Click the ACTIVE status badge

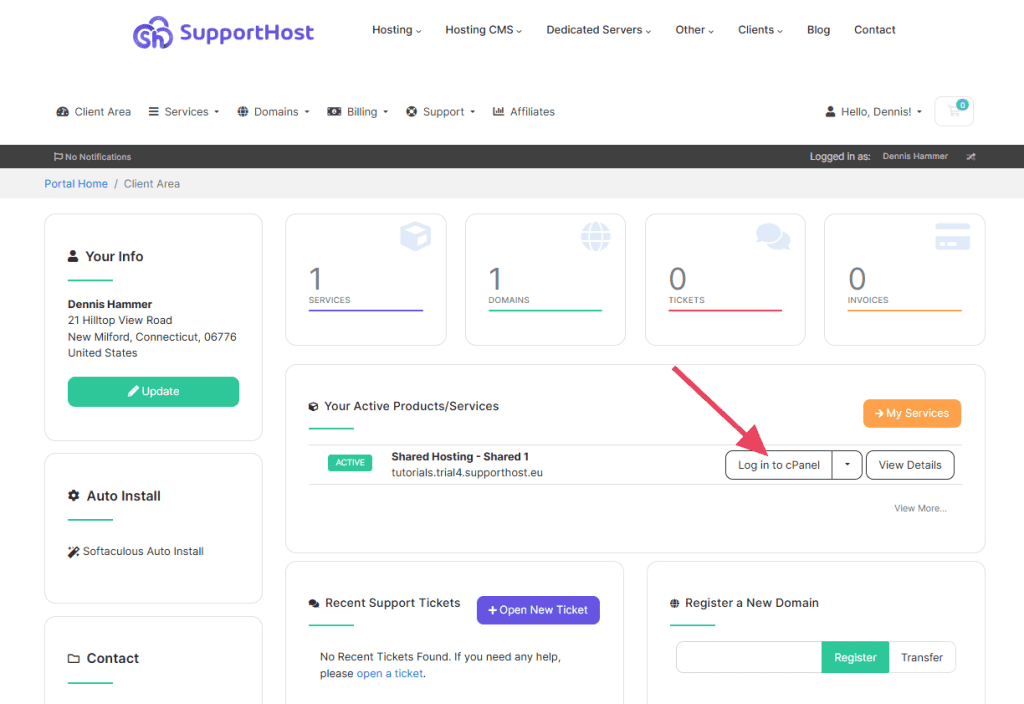[x=350, y=462]
